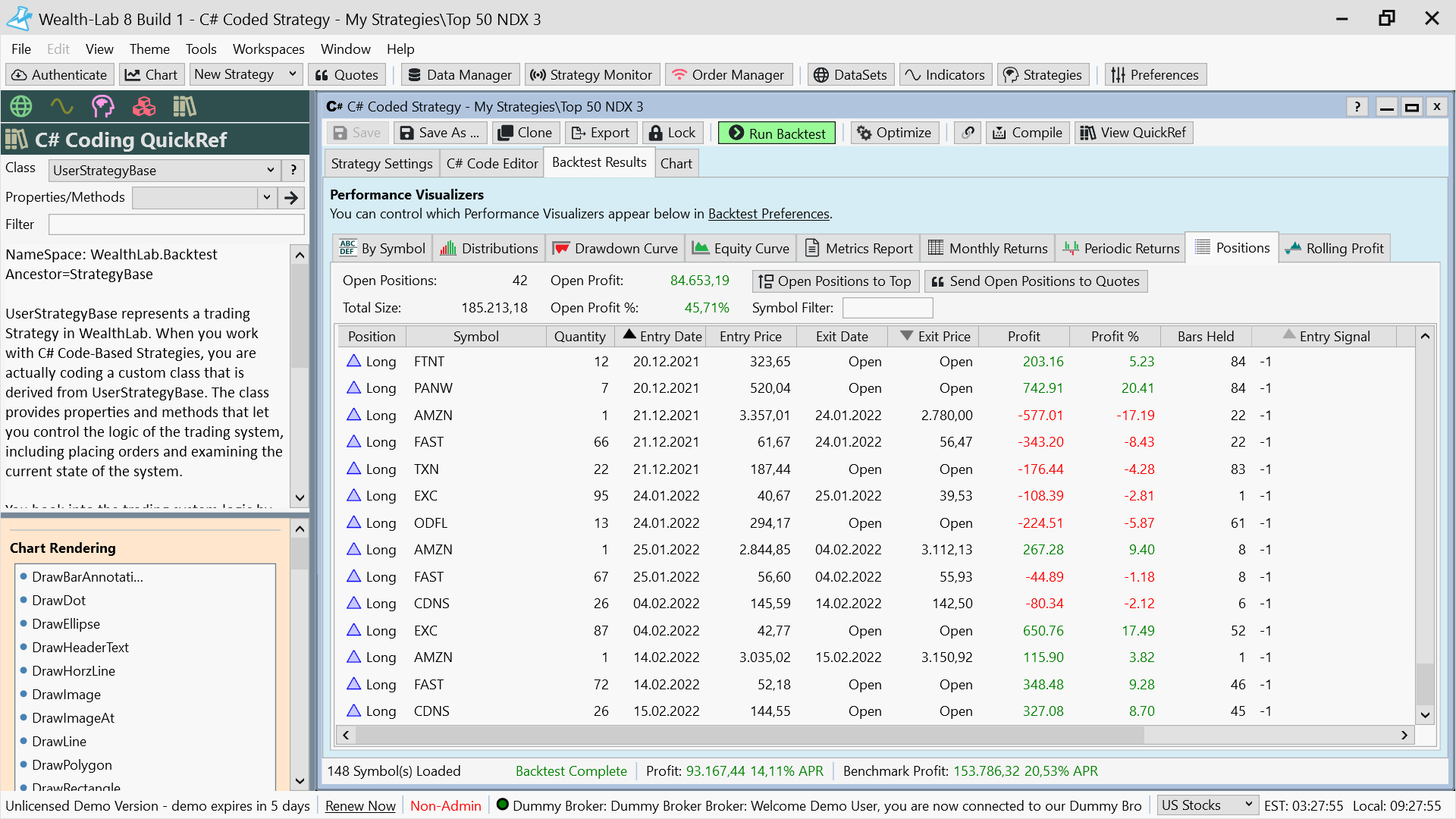The image size is (1456, 819).
Task: Expand the Properties/Methods combo box
Action: click(267, 198)
